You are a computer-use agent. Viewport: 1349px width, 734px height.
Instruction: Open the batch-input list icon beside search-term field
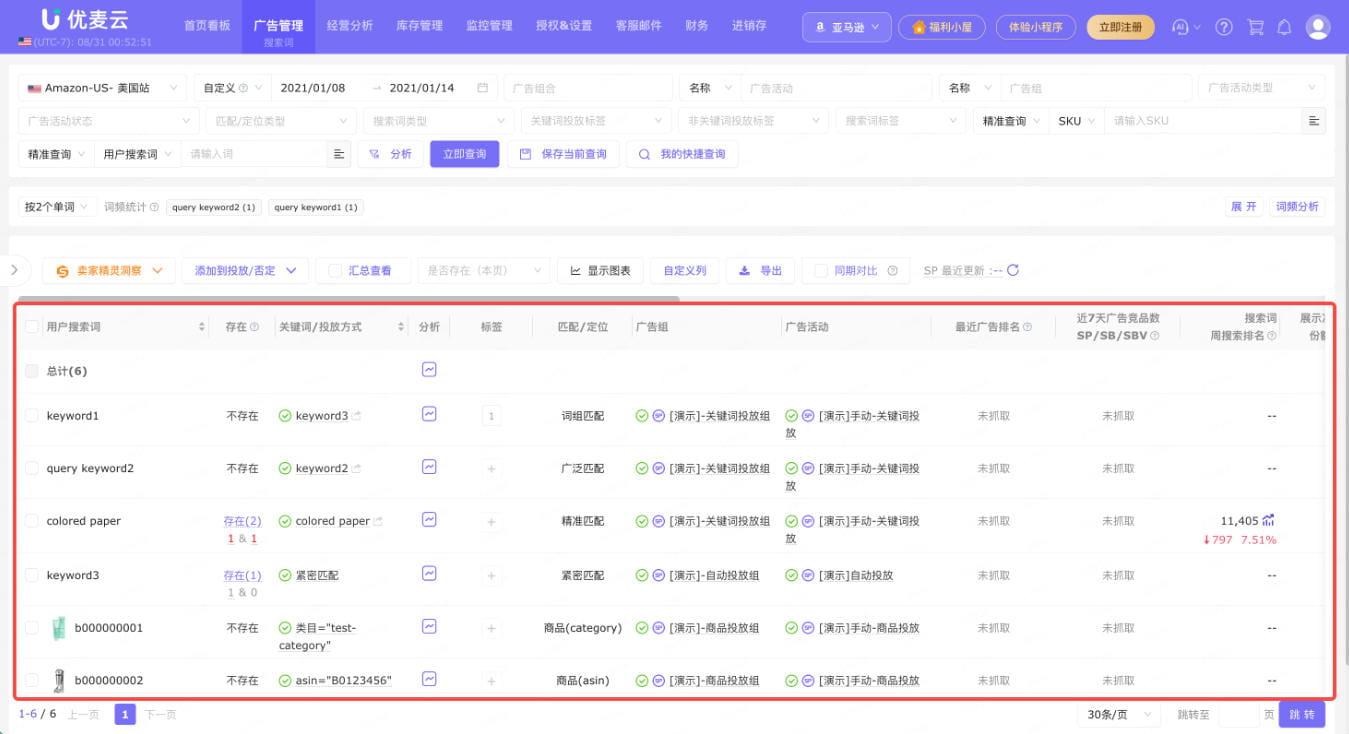tap(339, 154)
